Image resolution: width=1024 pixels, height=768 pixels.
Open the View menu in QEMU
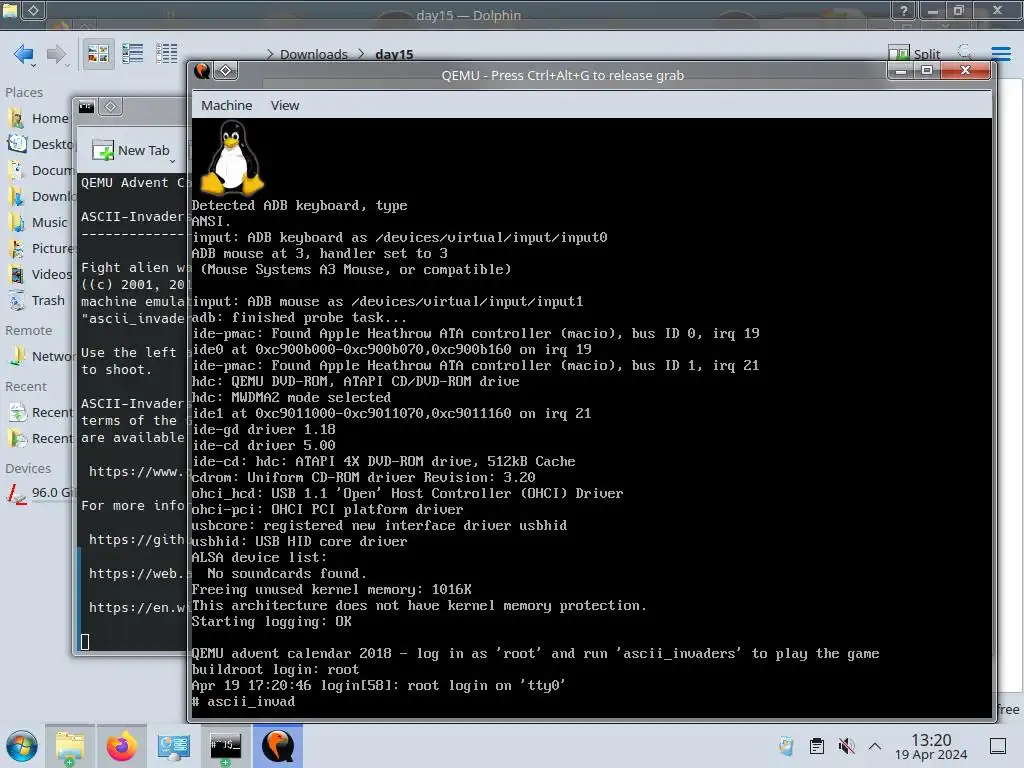point(285,105)
